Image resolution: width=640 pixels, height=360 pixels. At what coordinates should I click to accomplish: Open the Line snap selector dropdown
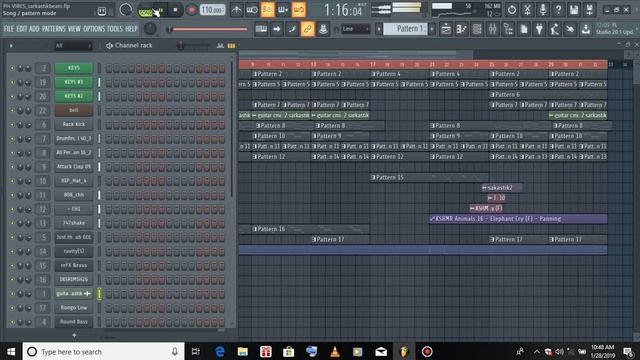356,29
